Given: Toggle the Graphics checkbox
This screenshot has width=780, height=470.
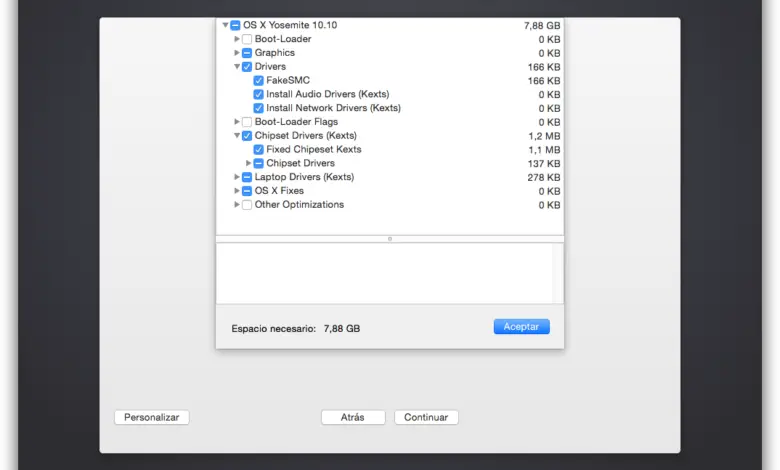Looking at the screenshot, I should (247, 53).
